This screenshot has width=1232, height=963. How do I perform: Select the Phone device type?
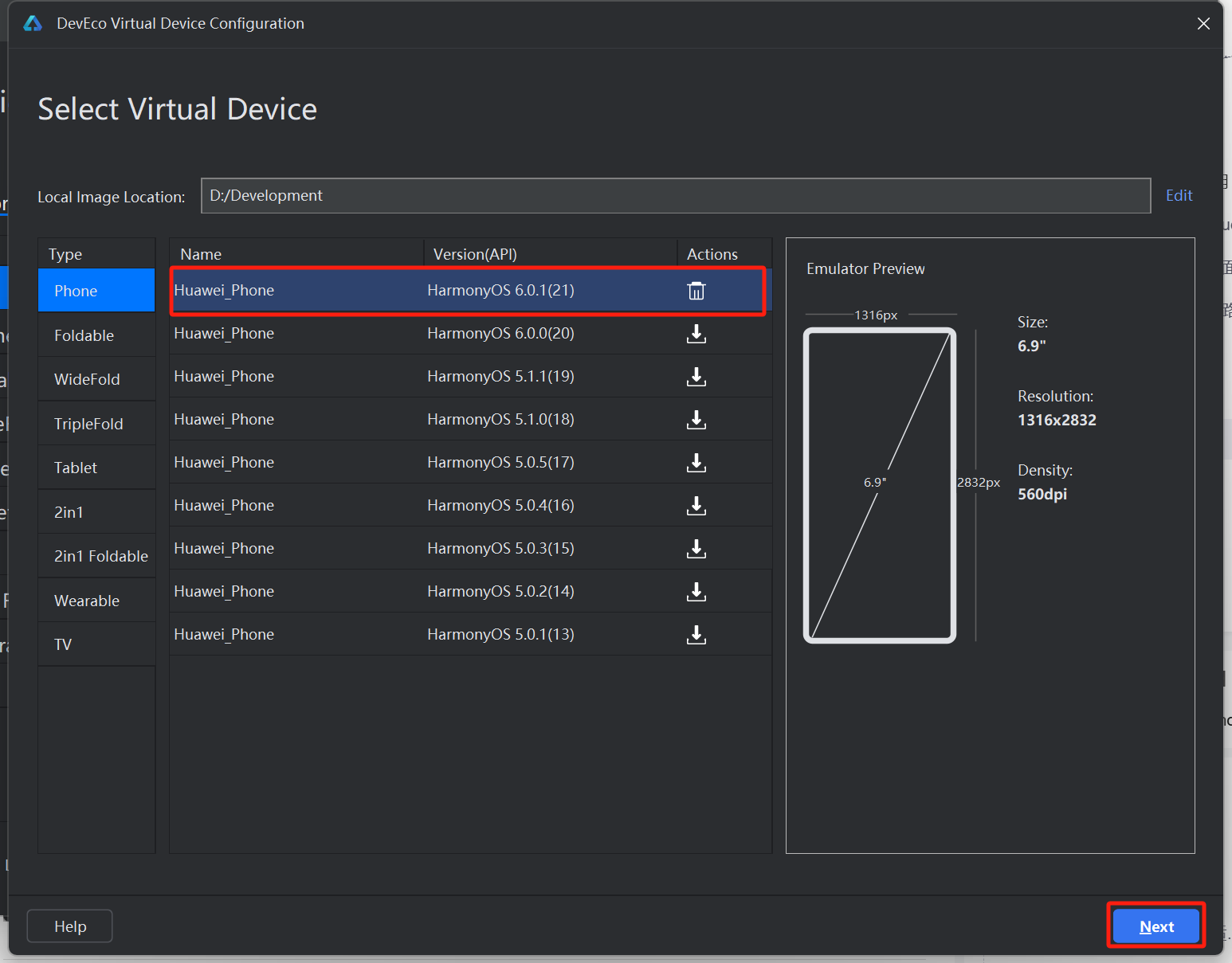click(x=96, y=291)
